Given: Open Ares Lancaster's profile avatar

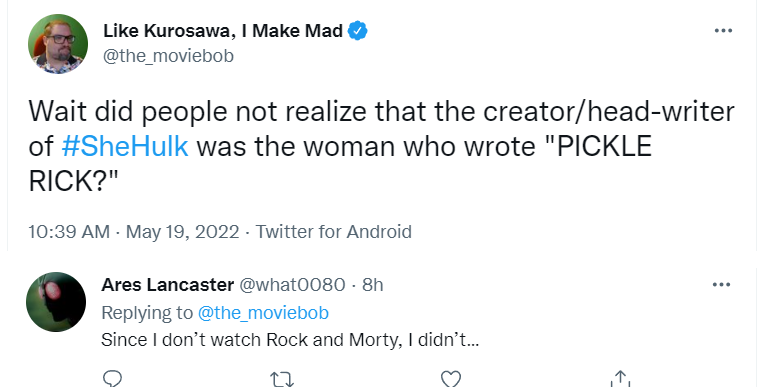Looking at the screenshot, I should (56, 302).
